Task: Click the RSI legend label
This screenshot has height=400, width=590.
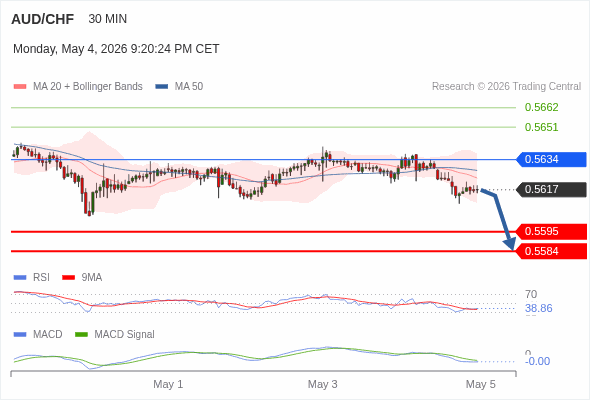Action: pyautogui.click(x=41, y=278)
